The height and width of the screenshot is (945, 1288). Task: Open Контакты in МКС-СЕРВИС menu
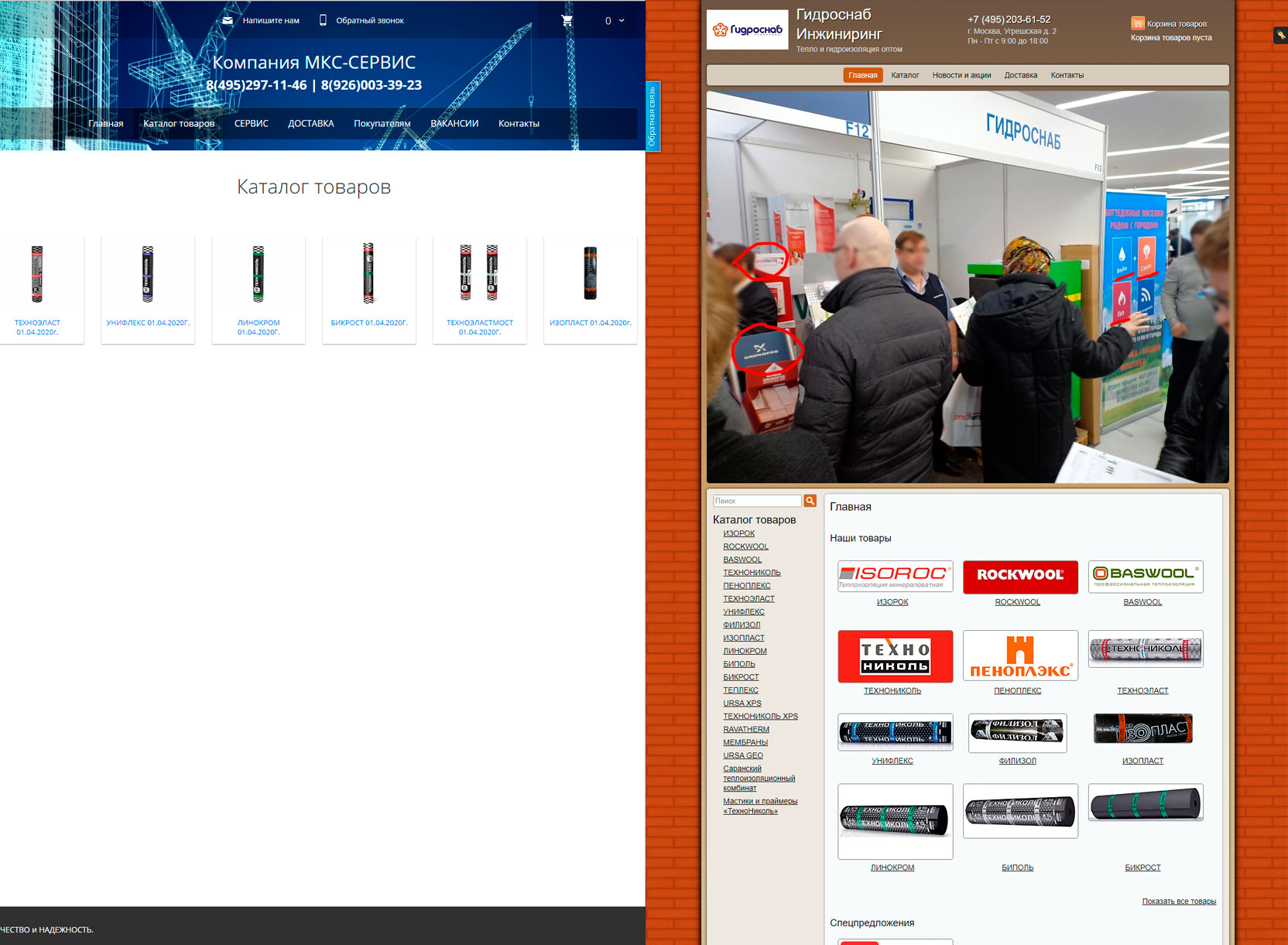519,124
